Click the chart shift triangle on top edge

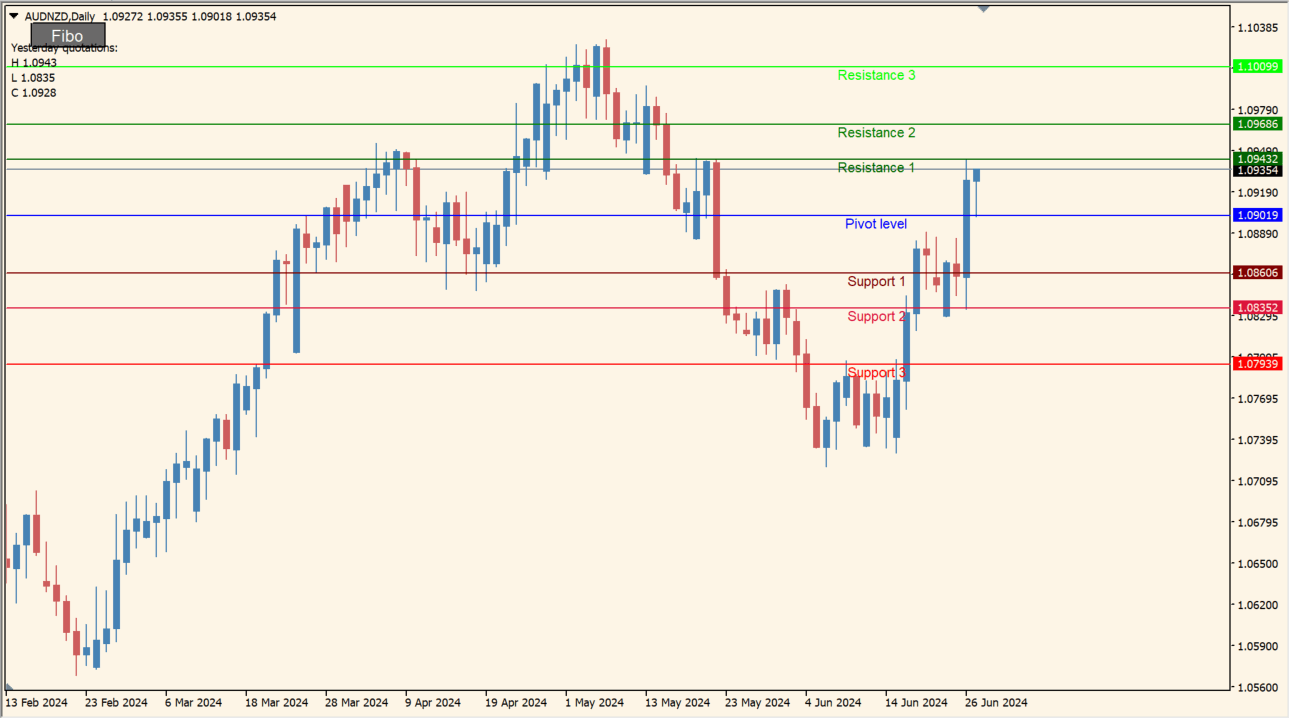coord(983,8)
